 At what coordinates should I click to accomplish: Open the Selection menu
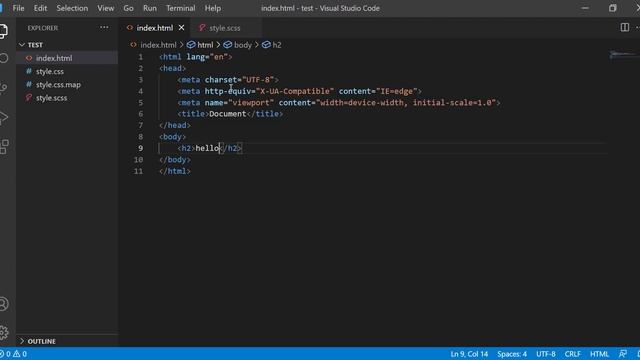(72, 8)
